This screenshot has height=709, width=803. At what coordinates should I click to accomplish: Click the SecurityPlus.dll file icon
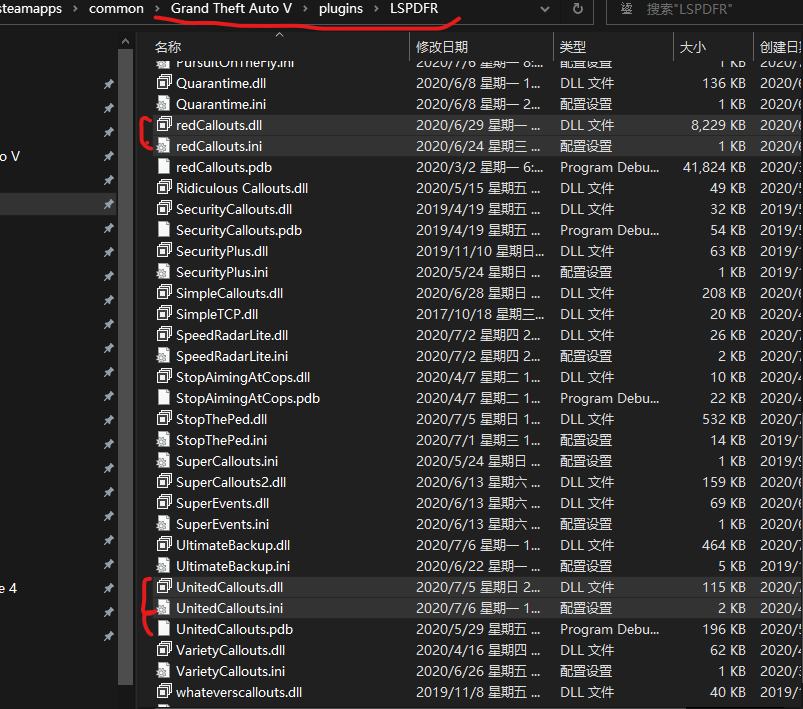[x=164, y=250]
